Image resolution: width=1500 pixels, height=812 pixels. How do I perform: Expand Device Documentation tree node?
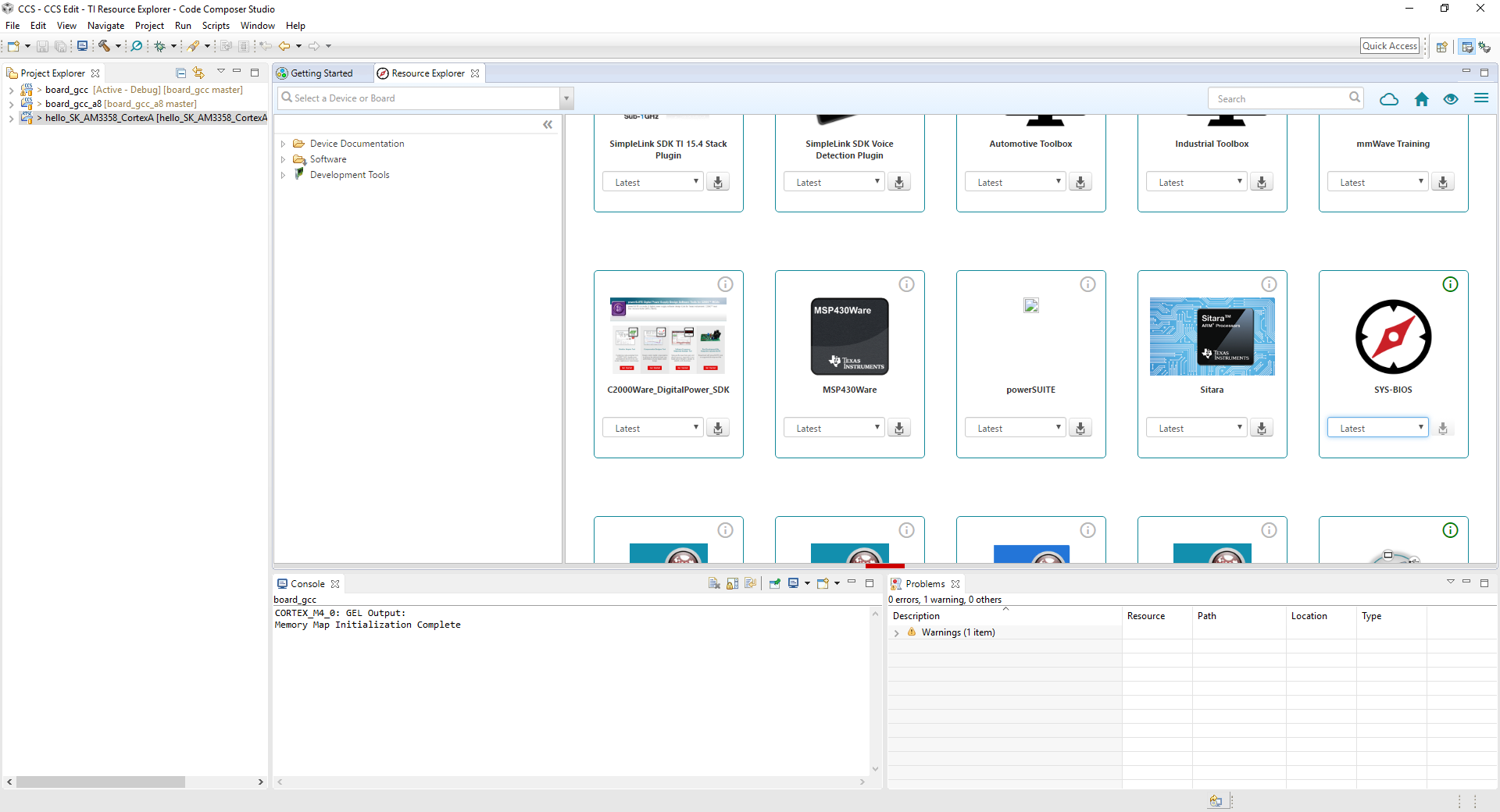[x=283, y=144]
